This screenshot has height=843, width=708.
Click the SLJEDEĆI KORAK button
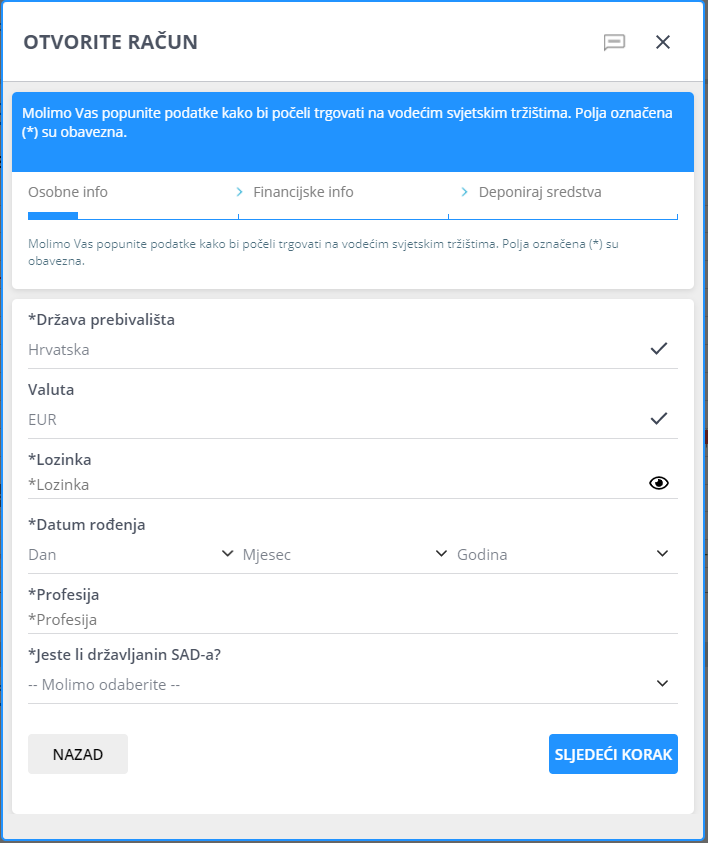pos(613,754)
